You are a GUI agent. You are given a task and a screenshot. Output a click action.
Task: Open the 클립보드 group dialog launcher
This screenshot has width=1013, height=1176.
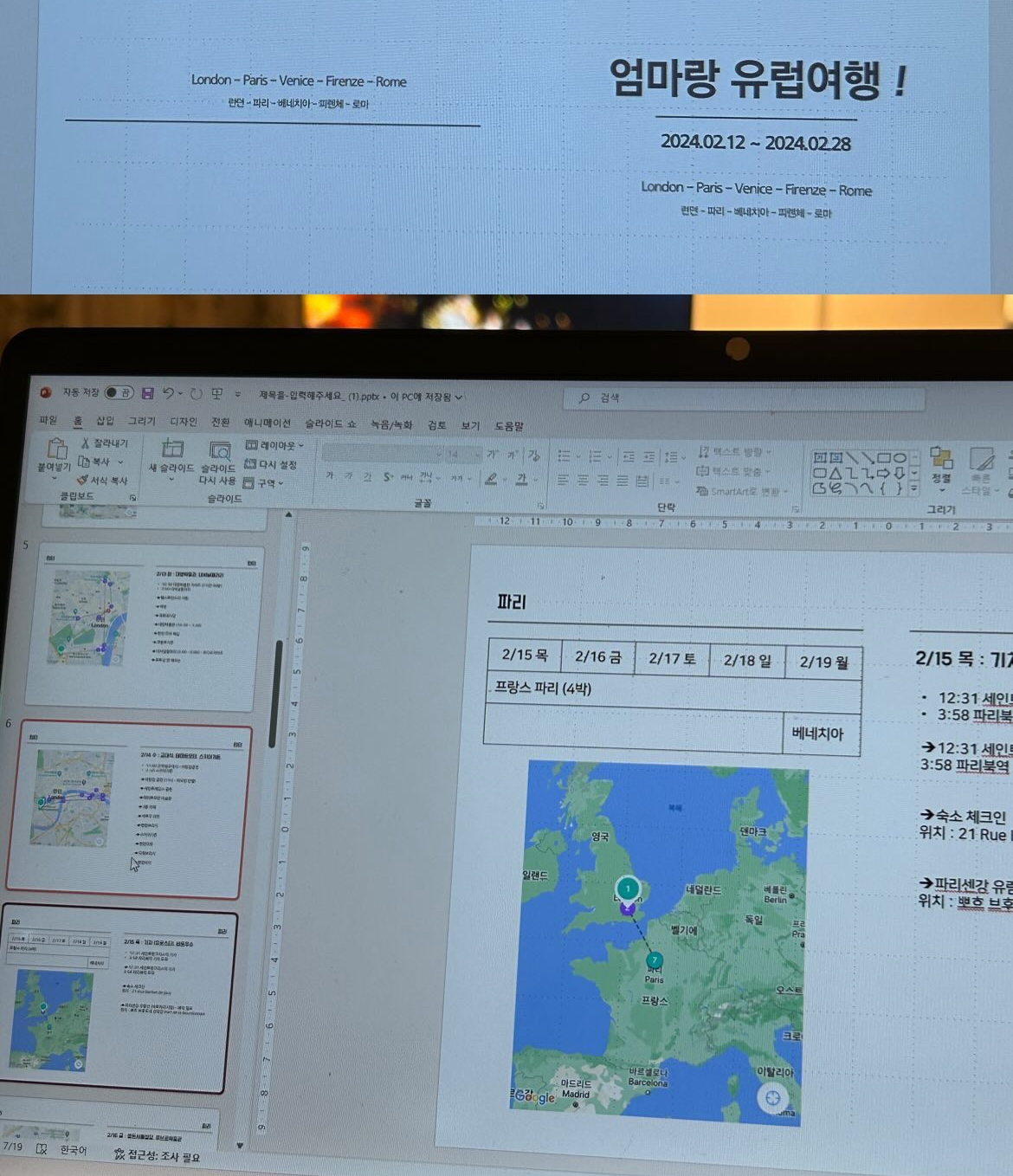click(133, 498)
